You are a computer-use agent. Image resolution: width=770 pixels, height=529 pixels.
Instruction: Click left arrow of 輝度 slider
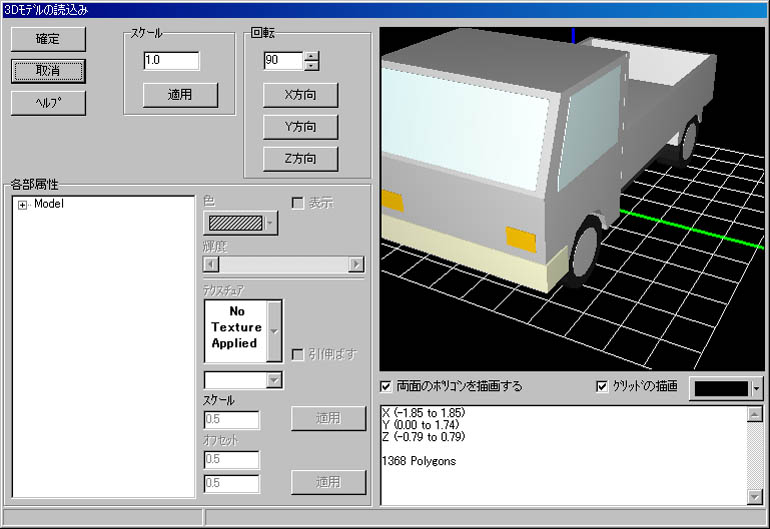211,264
